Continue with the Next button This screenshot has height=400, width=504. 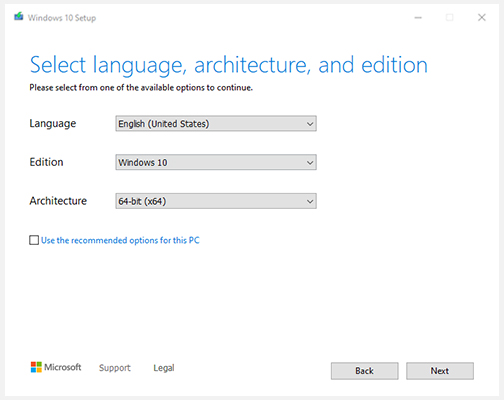coord(440,371)
